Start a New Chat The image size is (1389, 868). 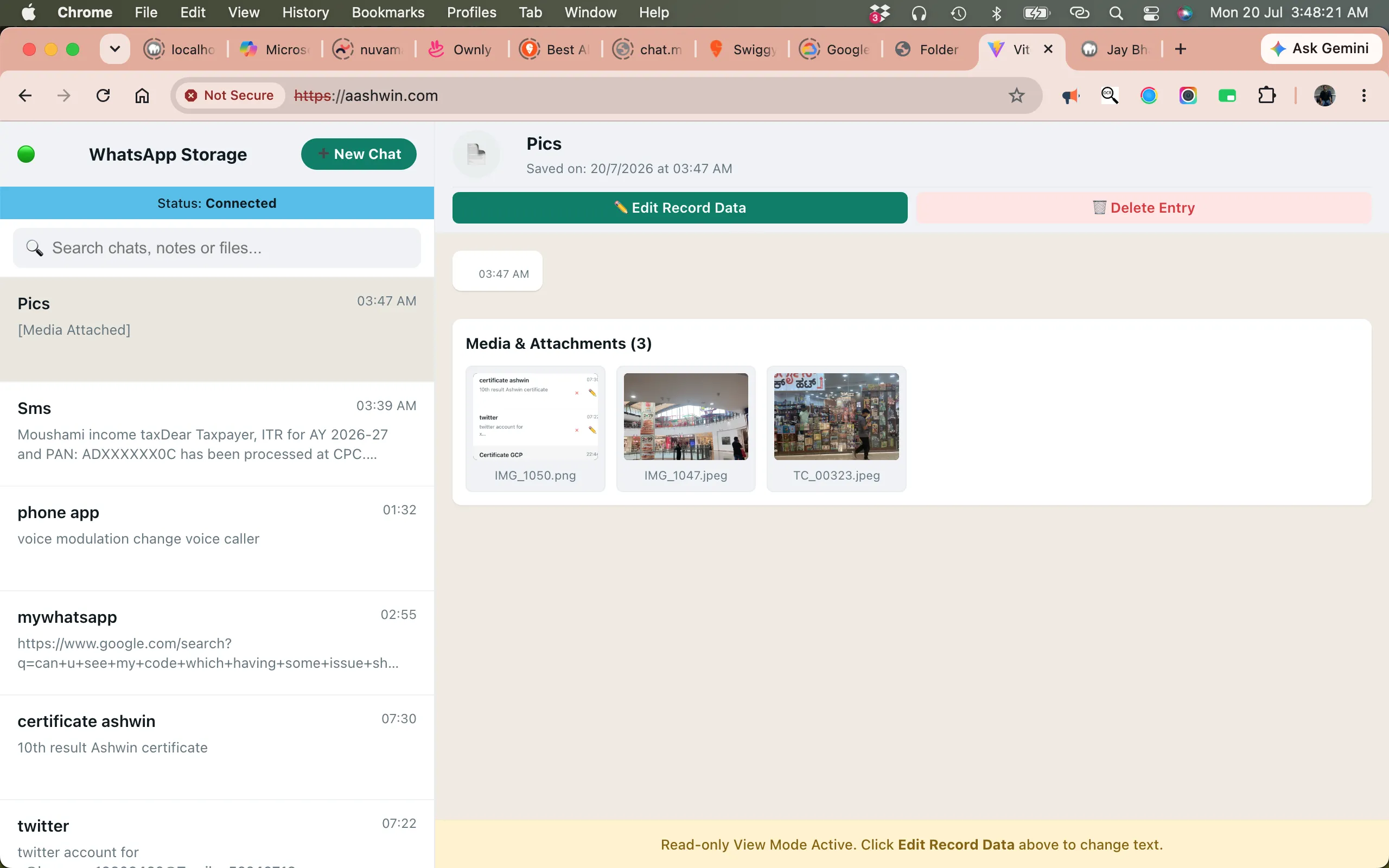359,154
